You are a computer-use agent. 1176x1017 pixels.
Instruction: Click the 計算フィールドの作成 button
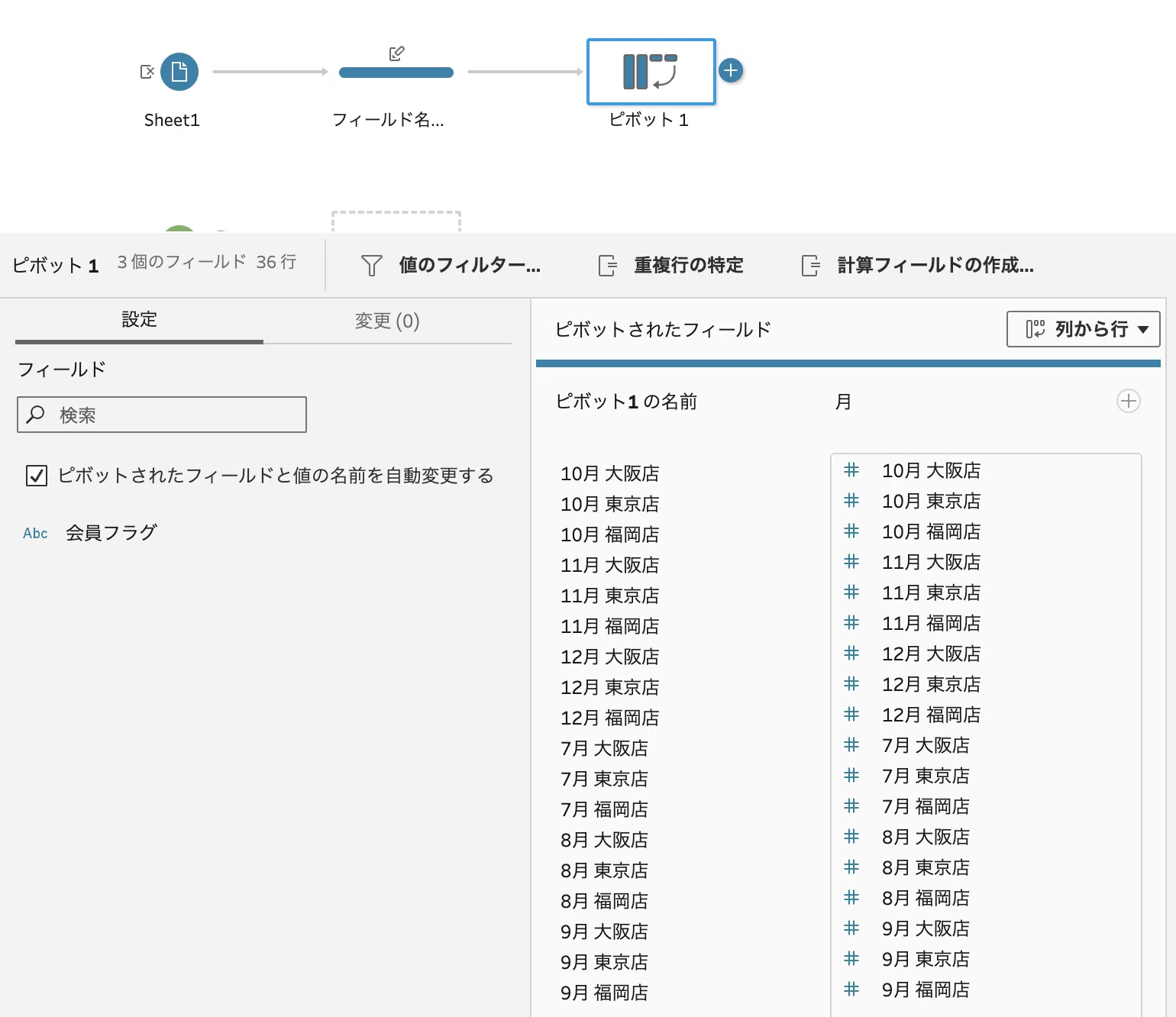(917, 266)
